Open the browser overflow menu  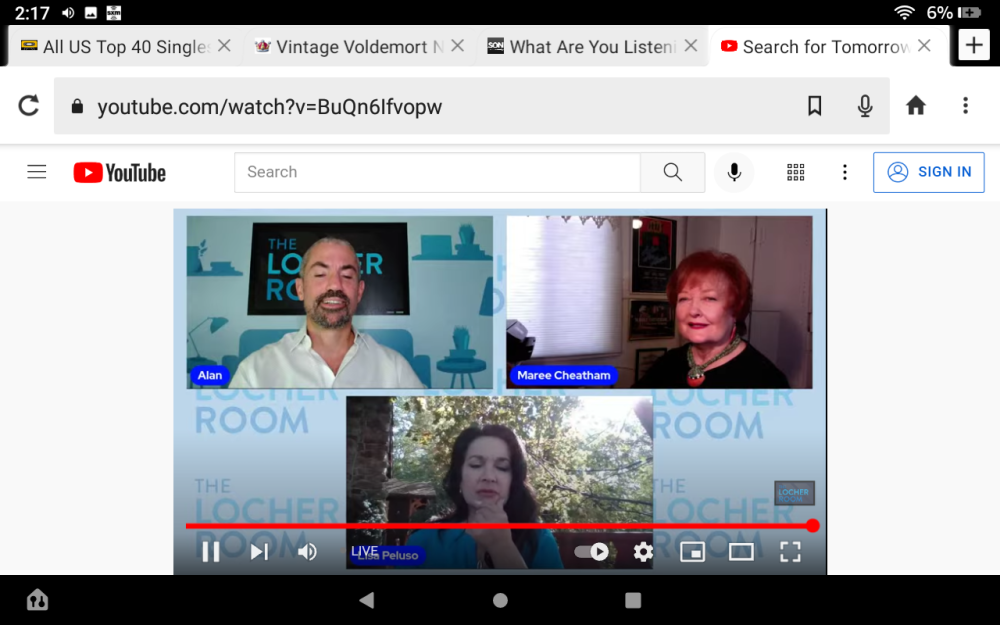tap(964, 105)
